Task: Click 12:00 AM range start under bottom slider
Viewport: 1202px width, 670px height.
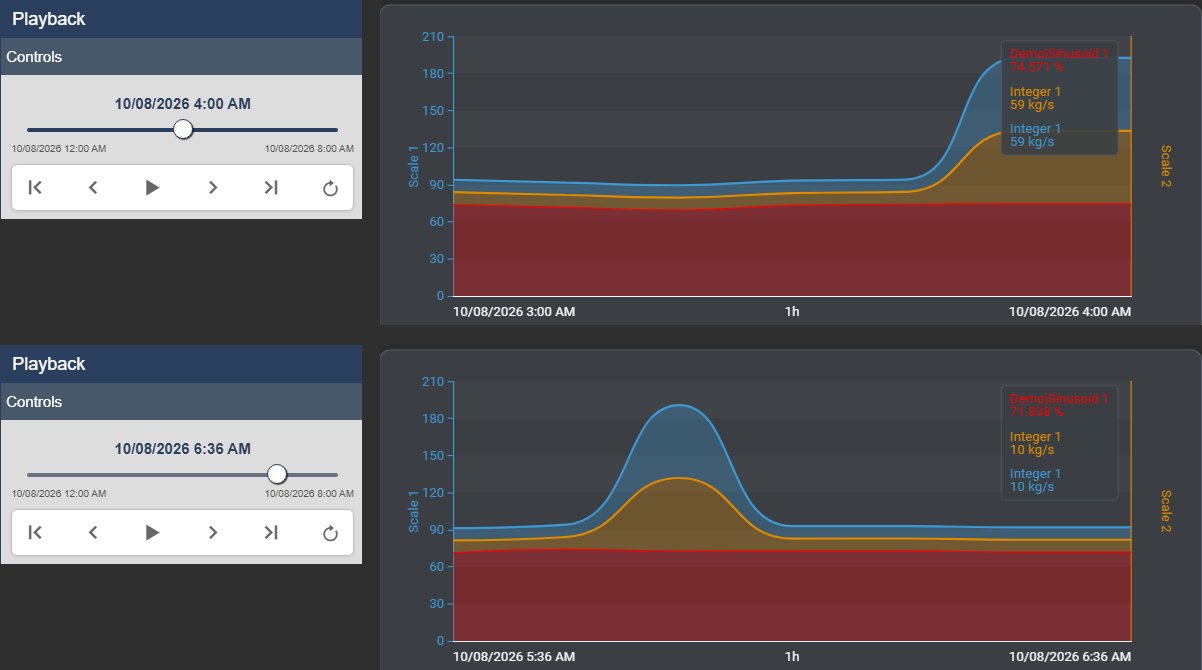Action: click(x=59, y=493)
